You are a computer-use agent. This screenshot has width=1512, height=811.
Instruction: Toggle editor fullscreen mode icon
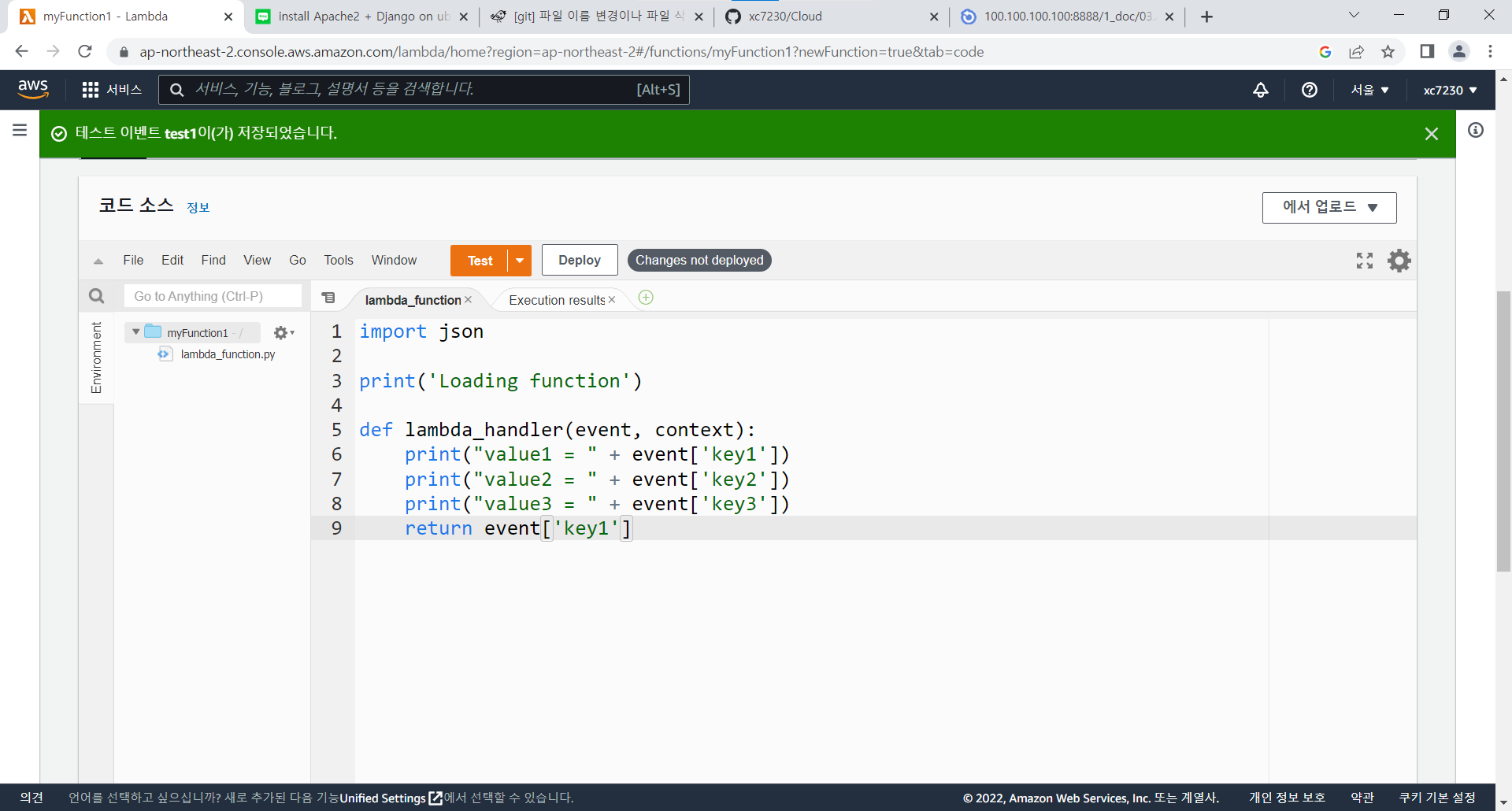click(1365, 261)
